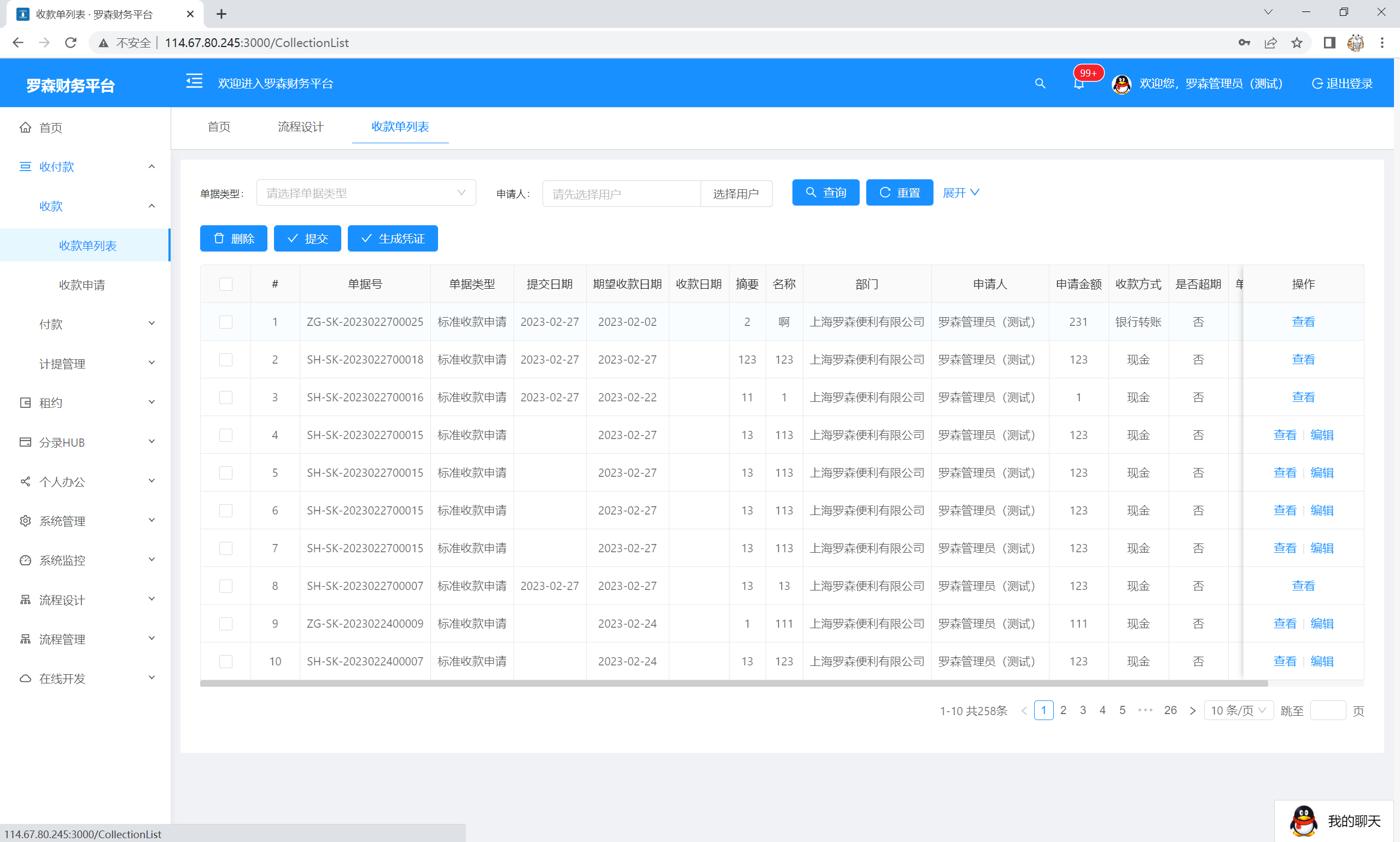
Task: Open the saved passwords key icon
Action: pos(1244,43)
